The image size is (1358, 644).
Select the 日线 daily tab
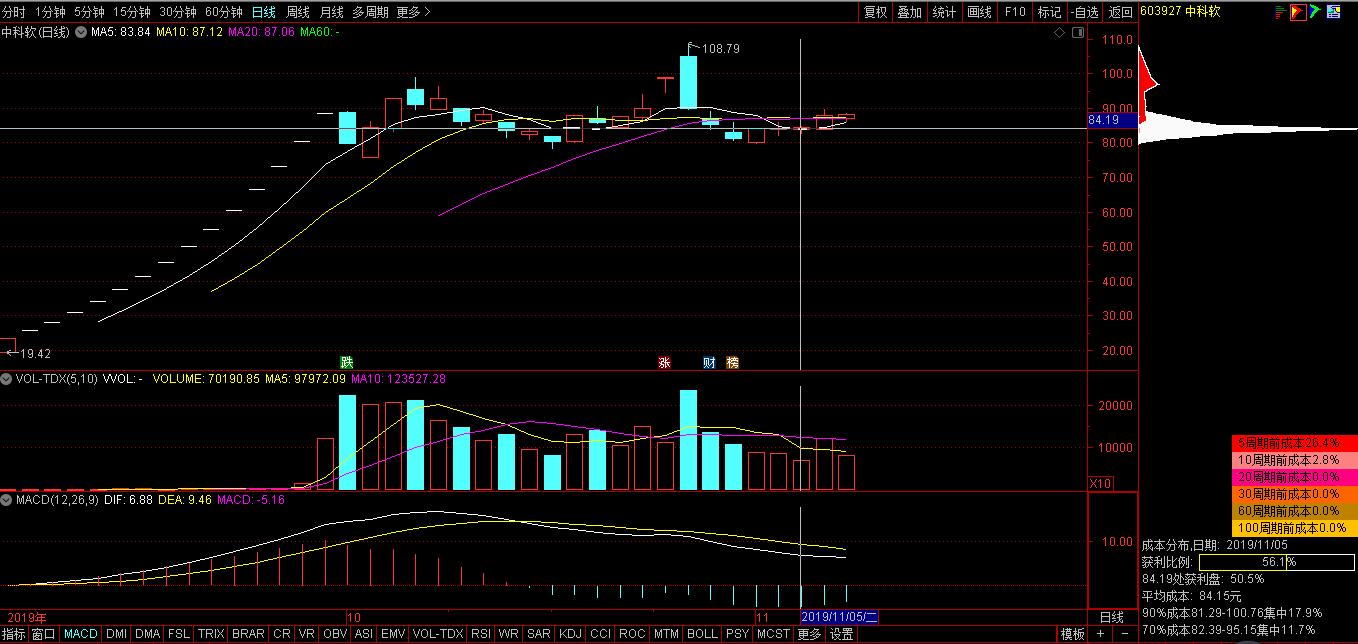[x=264, y=12]
